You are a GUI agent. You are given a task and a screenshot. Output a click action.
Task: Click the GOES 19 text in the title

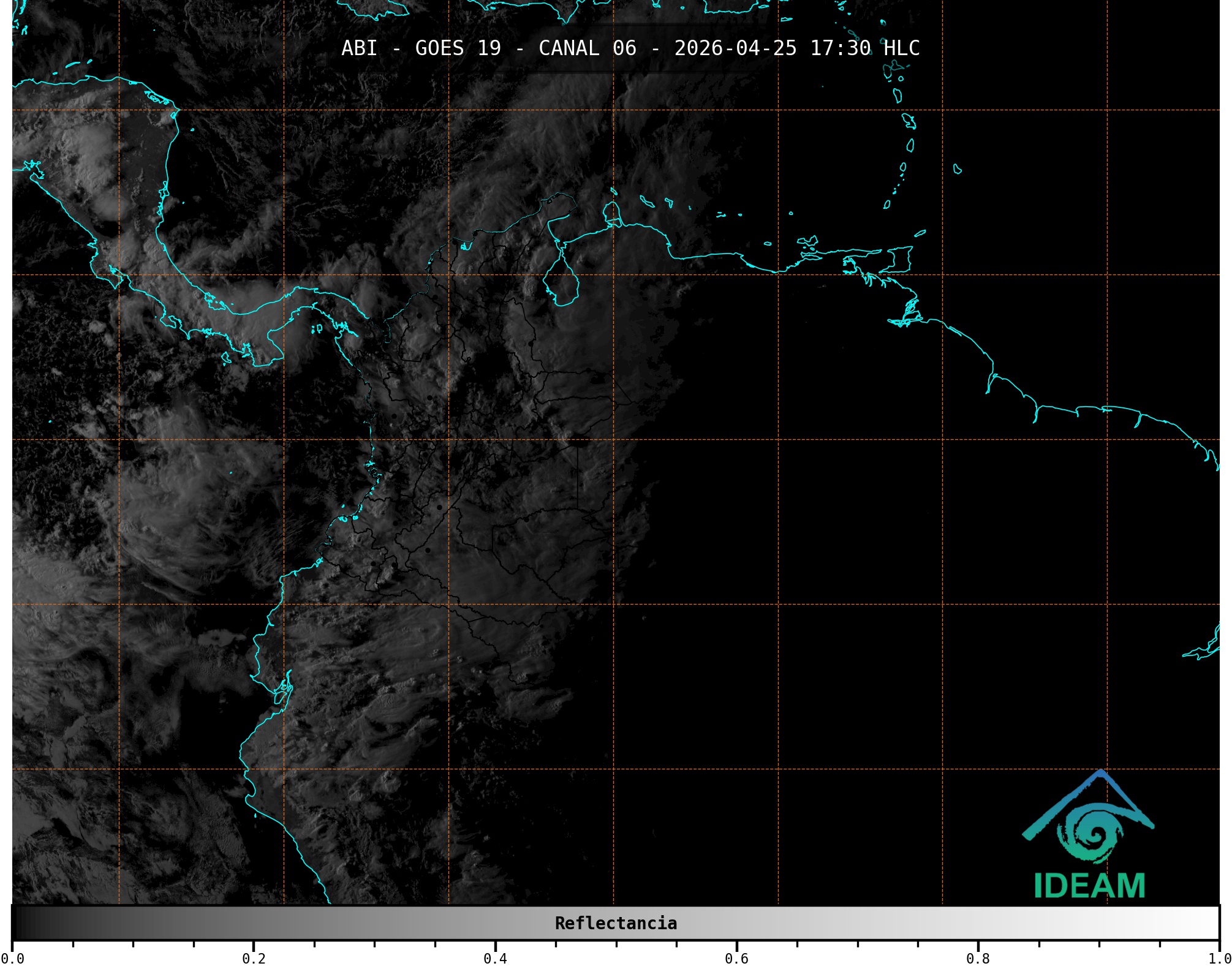click(458, 48)
